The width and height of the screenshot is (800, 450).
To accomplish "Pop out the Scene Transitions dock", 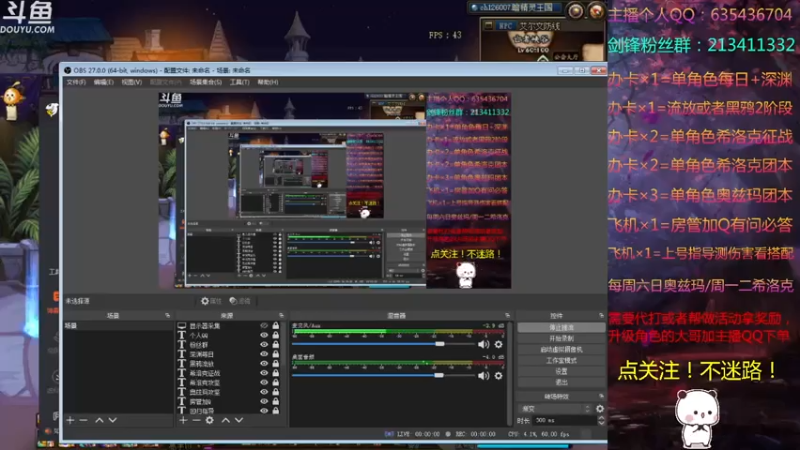I will pos(601,396).
